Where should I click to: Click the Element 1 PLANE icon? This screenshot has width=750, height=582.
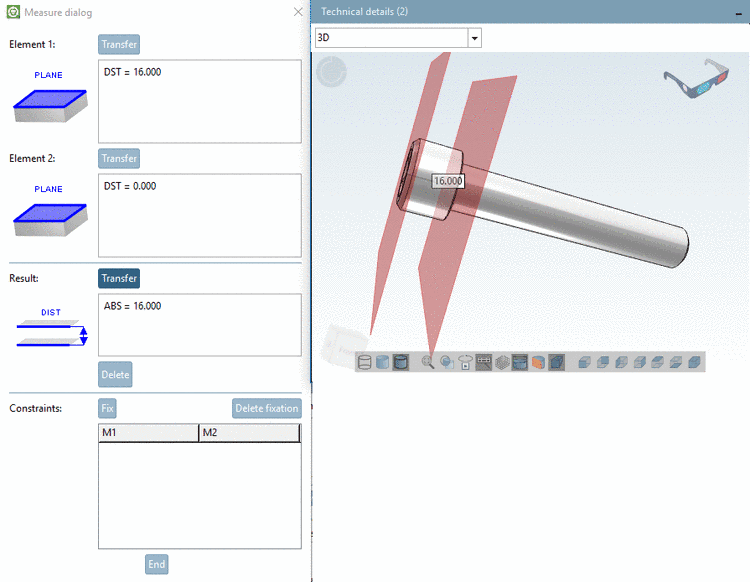tap(50, 105)
